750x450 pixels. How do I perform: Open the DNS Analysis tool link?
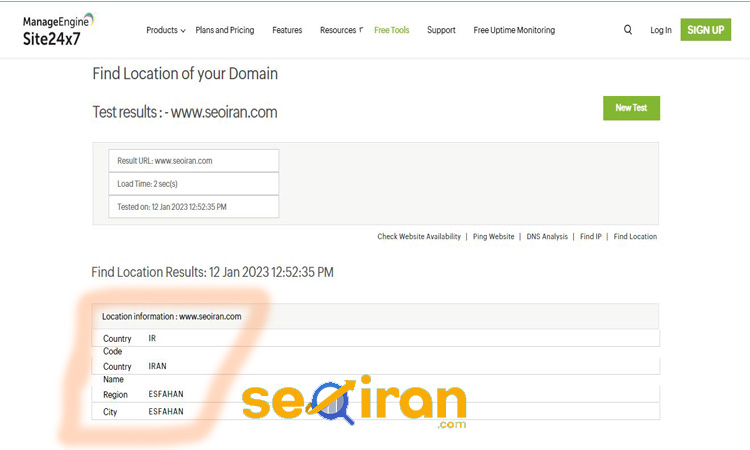(x=547, y=236)
